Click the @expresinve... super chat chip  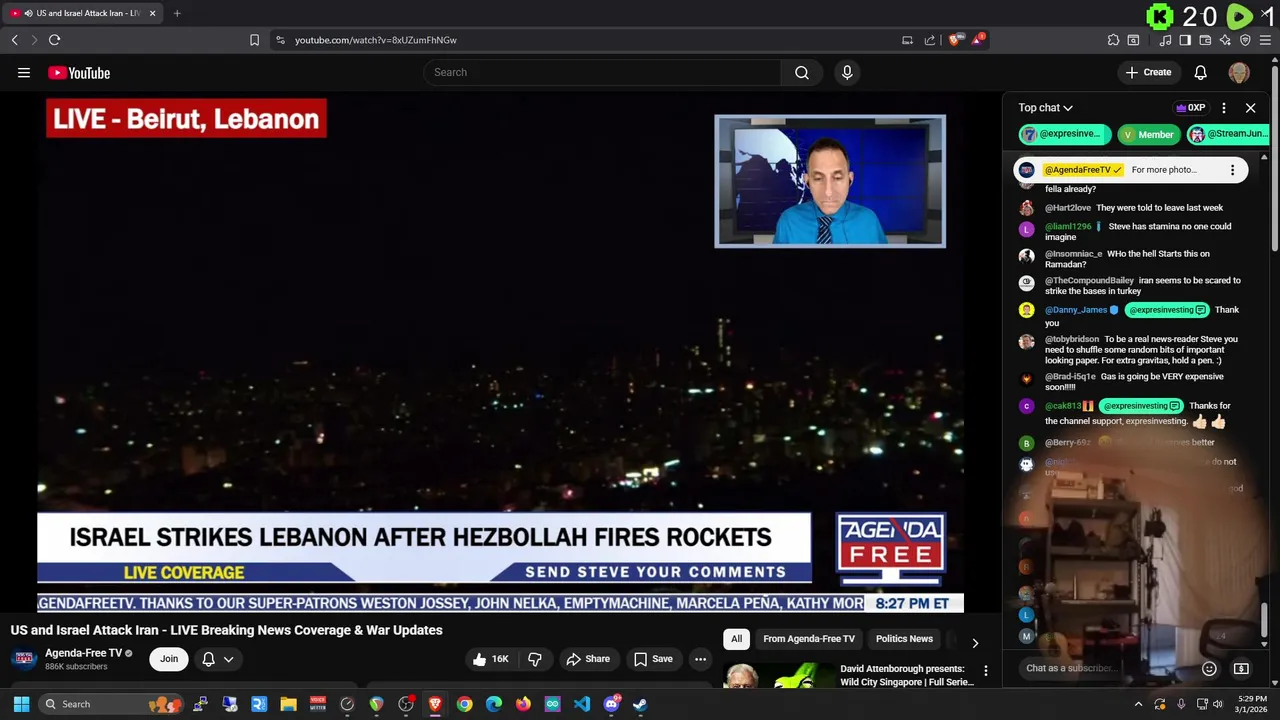(x=1065, y=134)
